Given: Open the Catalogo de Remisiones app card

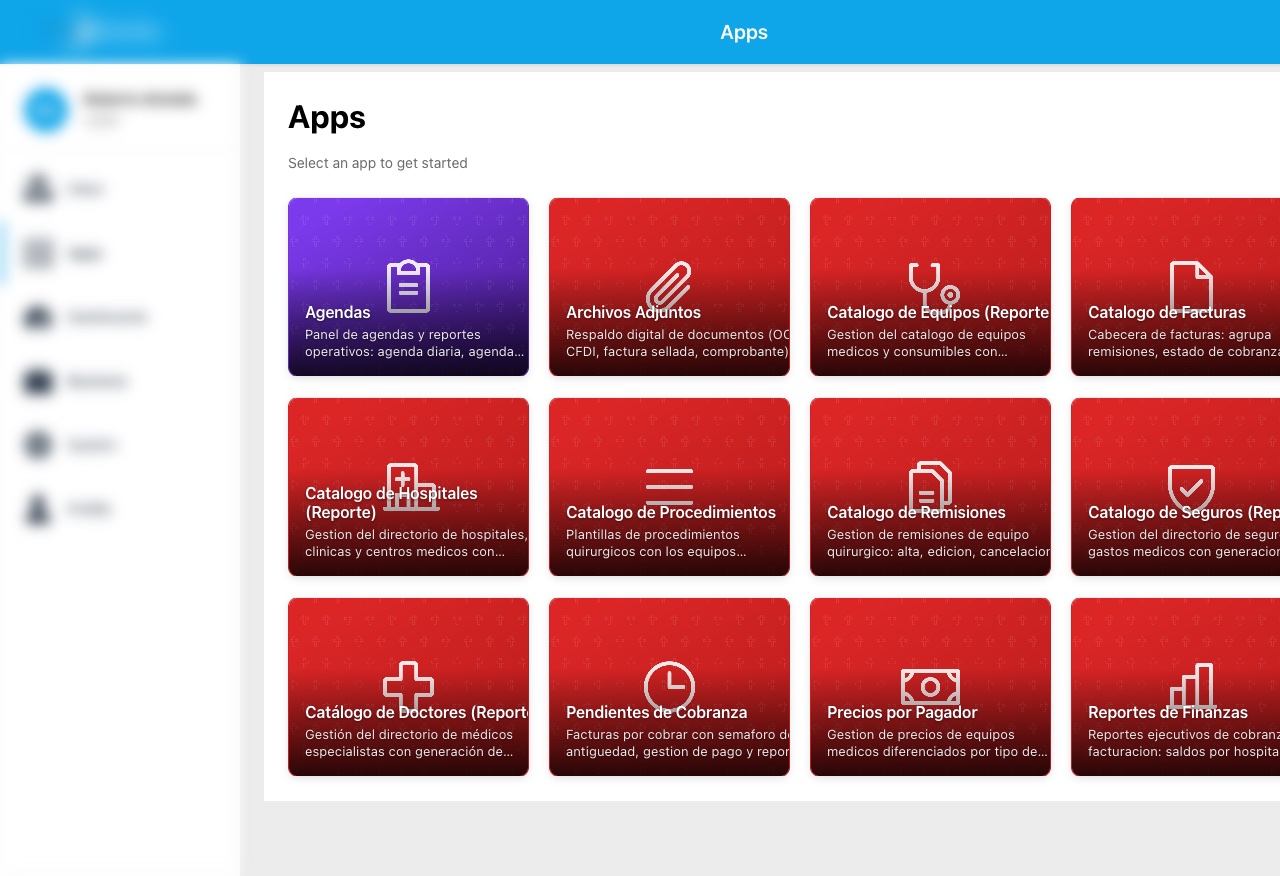Looking at the screenshot, I should coord(930,487).
